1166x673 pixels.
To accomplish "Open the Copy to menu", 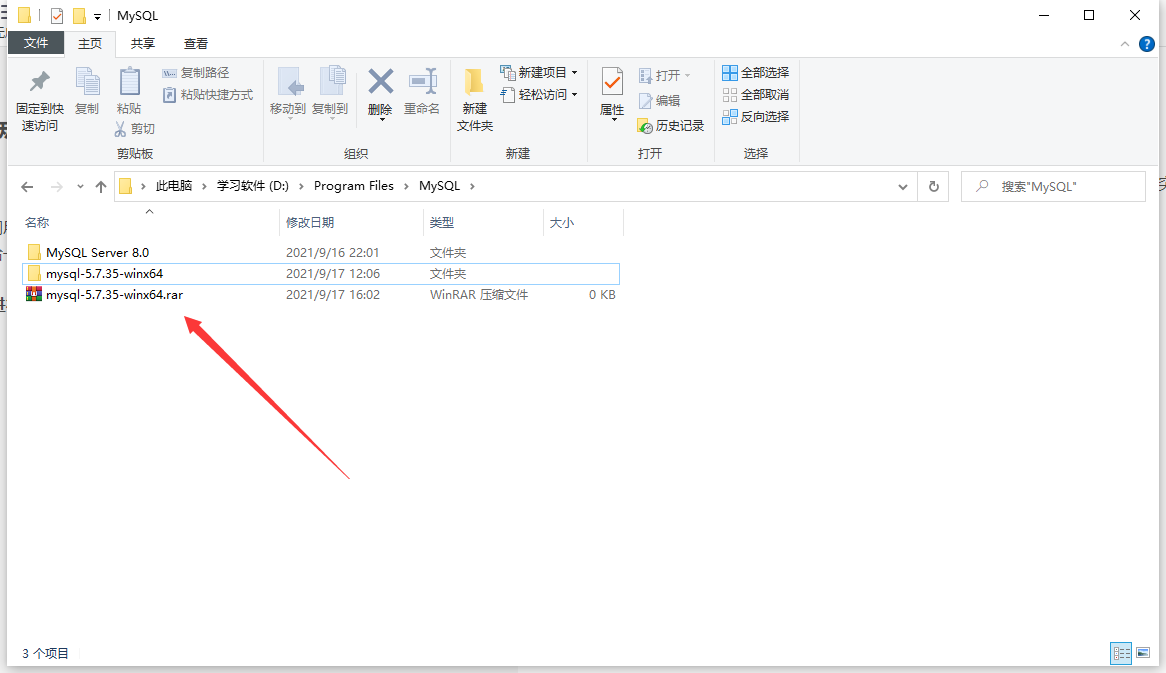I will [330, 92].
